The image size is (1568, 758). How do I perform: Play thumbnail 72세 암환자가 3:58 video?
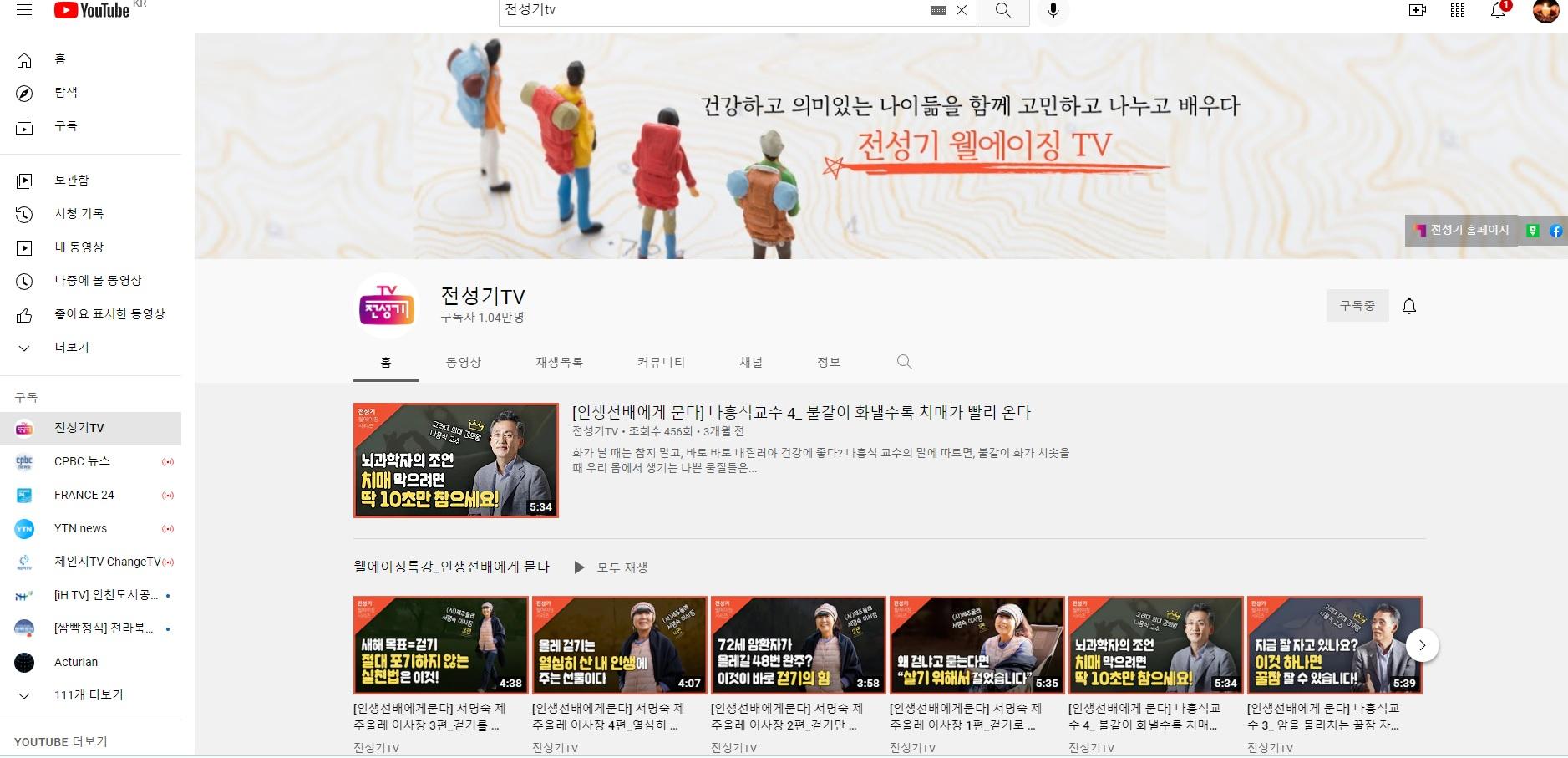799,645
